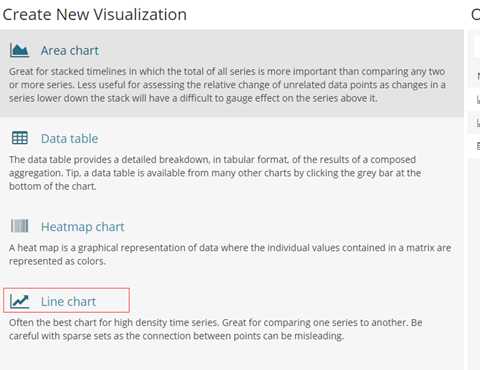Screen dimensions: 480x370
Task: Click the Area chart icon
Action: pyautogui.click(x=19, y=51)
